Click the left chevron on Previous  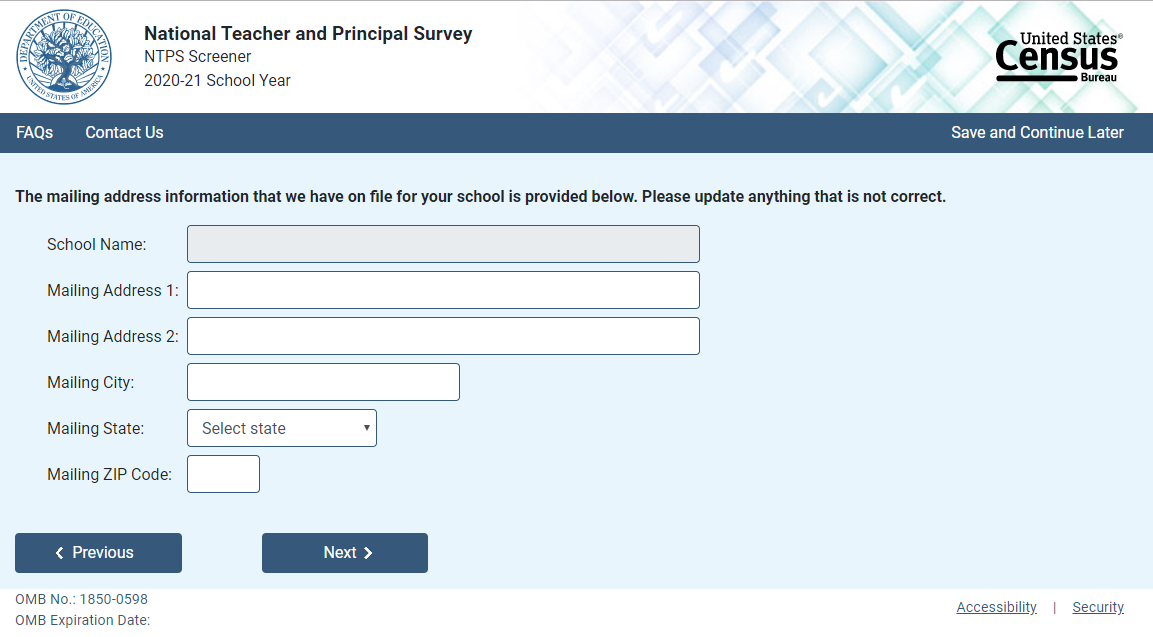(60, 553)
